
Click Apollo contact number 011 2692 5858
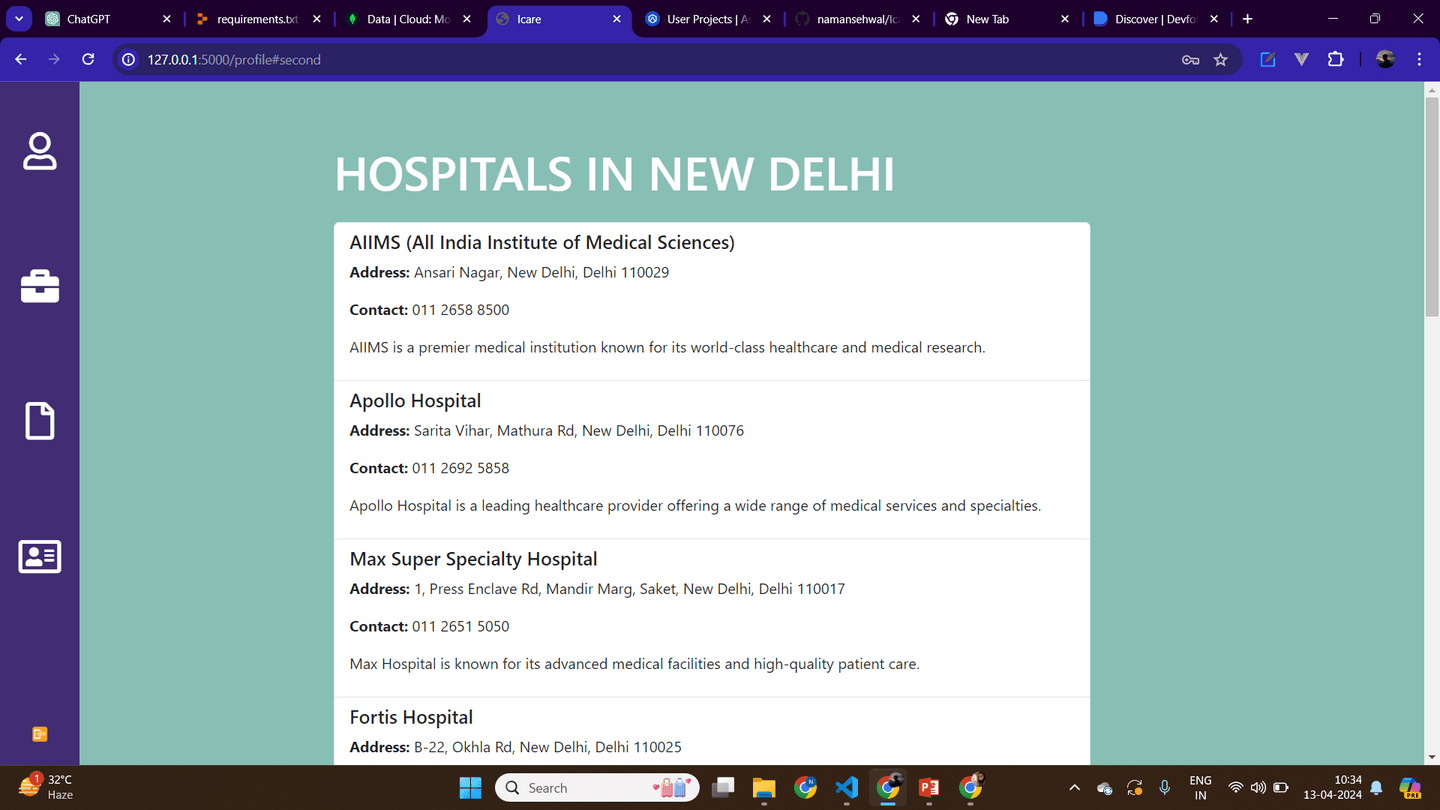pos(461,468)
